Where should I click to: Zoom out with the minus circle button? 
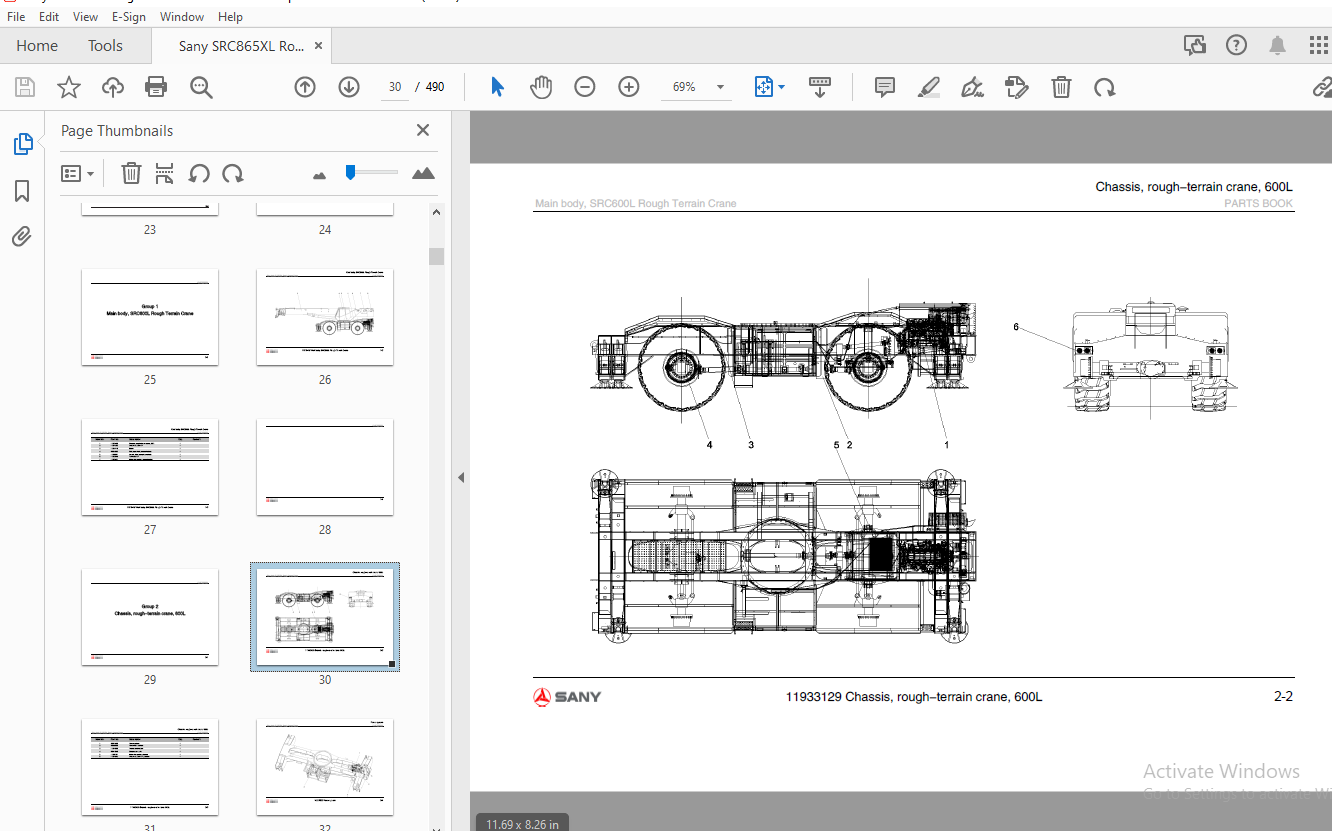[585, 87]
